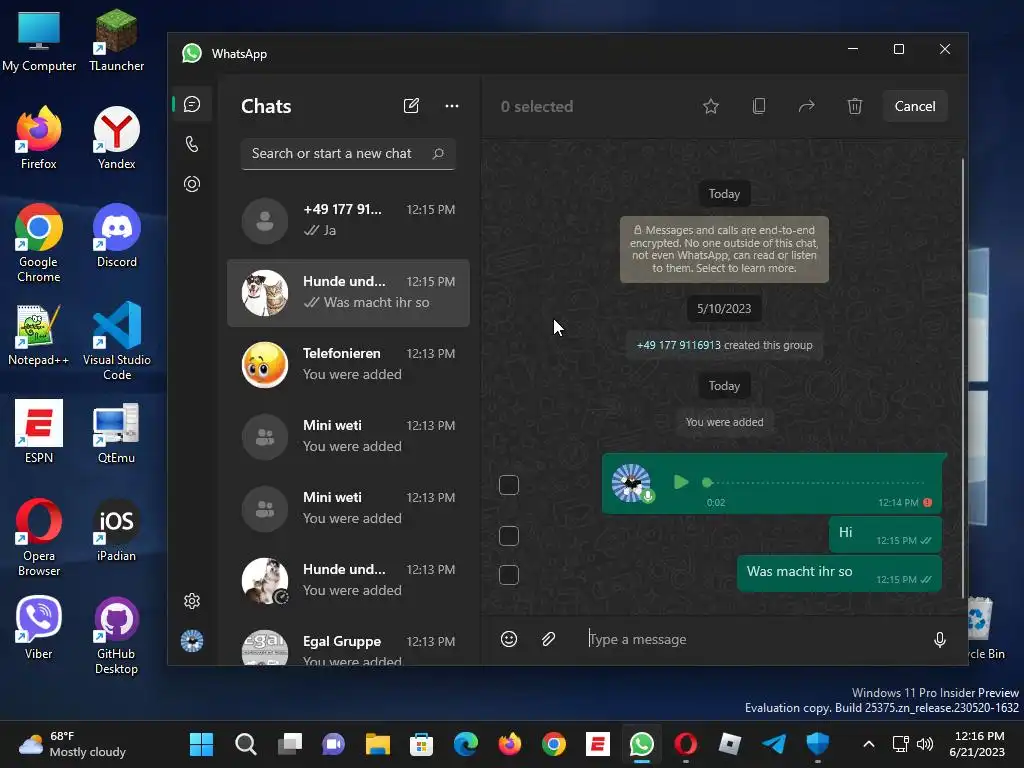1024x768 pixels.
Task: Open WhatsApp settings gear
Action: tap(192, 601)
